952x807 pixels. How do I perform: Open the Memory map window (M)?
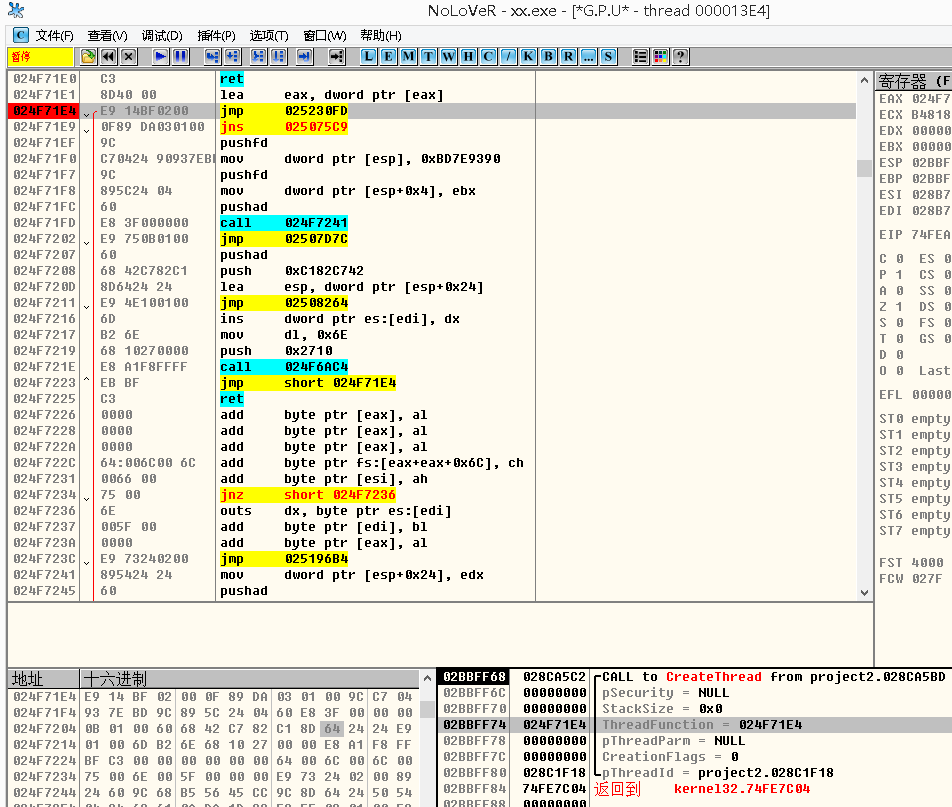point(409,57)
